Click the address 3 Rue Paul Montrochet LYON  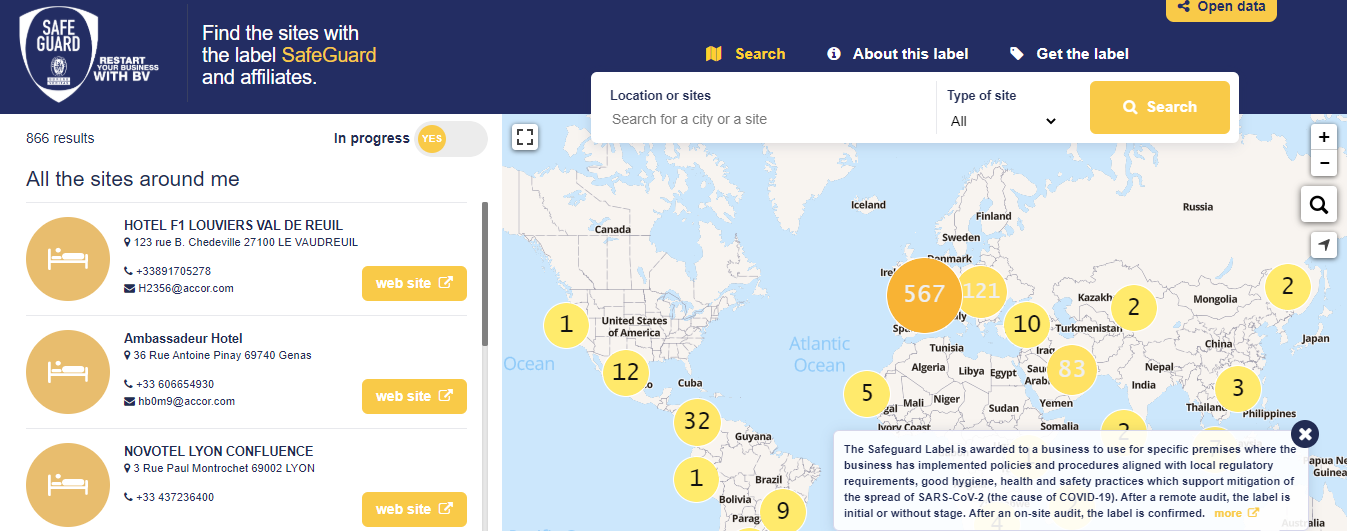click(x=224, y=468)
